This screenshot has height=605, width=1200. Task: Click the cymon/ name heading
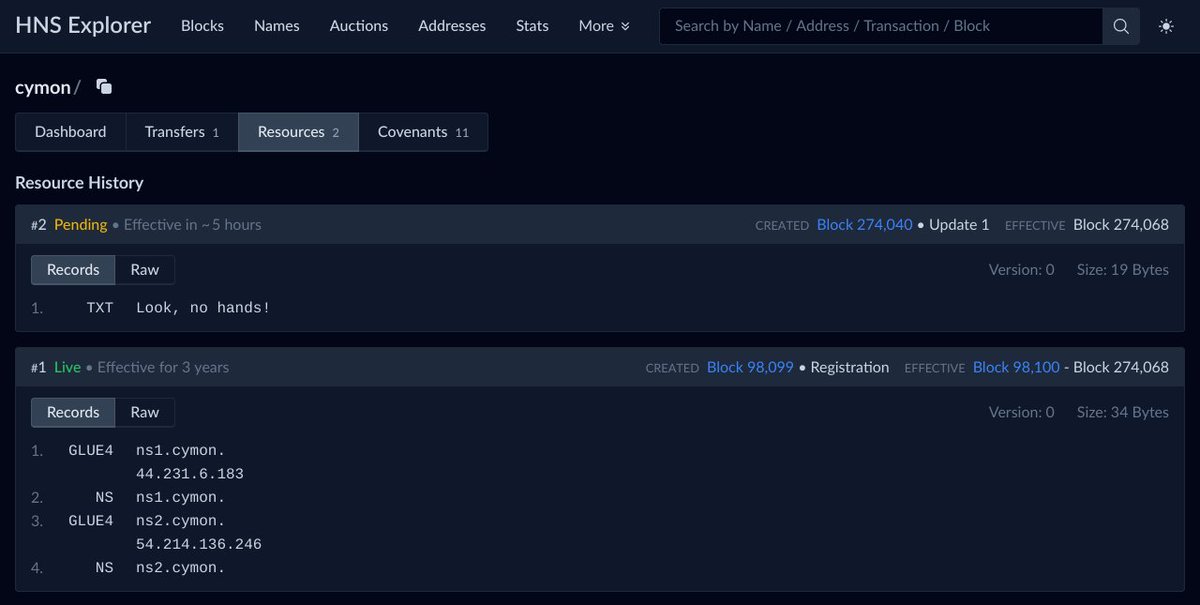tap(47, 88)
